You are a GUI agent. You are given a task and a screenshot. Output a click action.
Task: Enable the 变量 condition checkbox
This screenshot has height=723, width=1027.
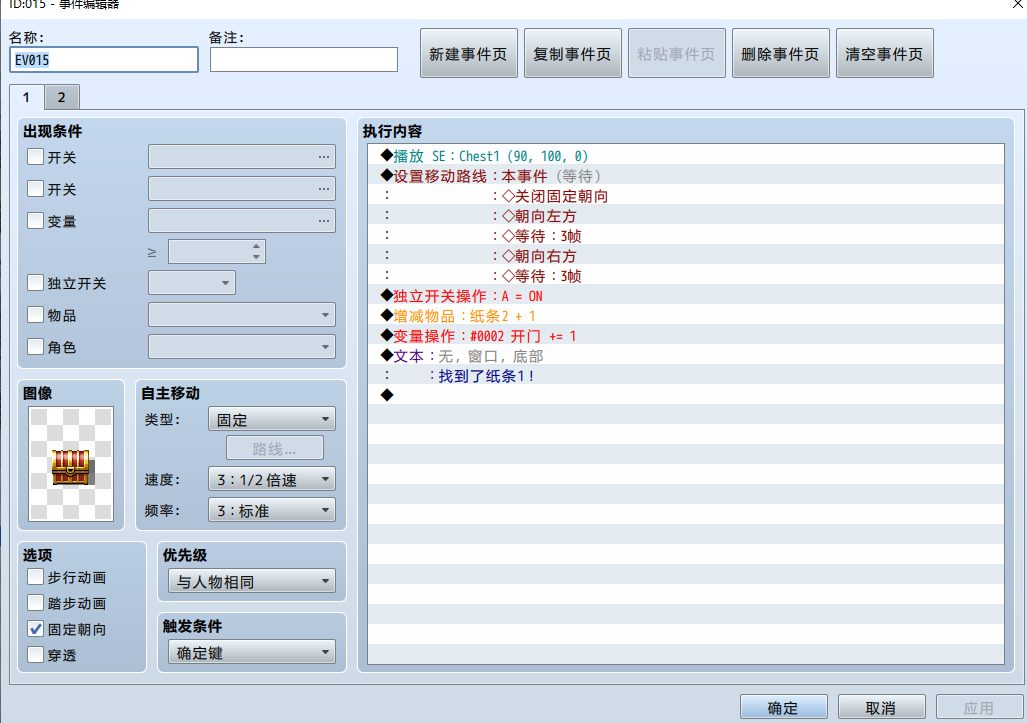coord(35,221)
